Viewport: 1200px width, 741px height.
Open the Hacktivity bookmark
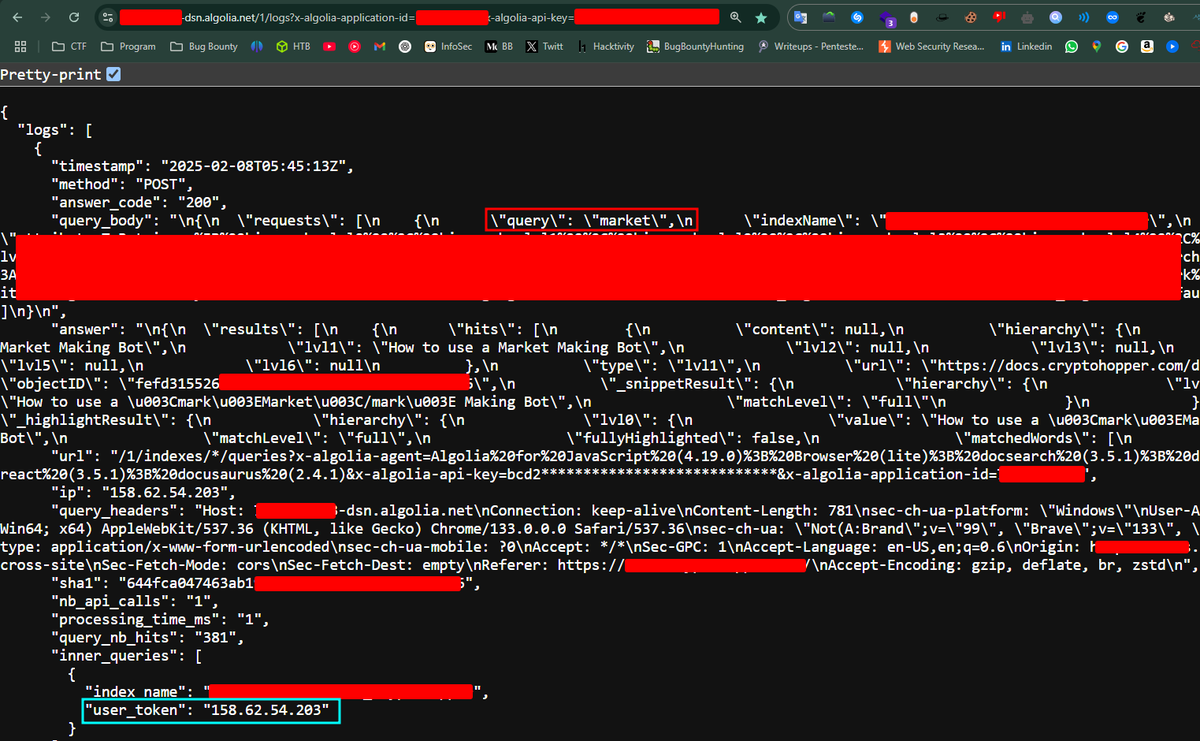point(605,46)
